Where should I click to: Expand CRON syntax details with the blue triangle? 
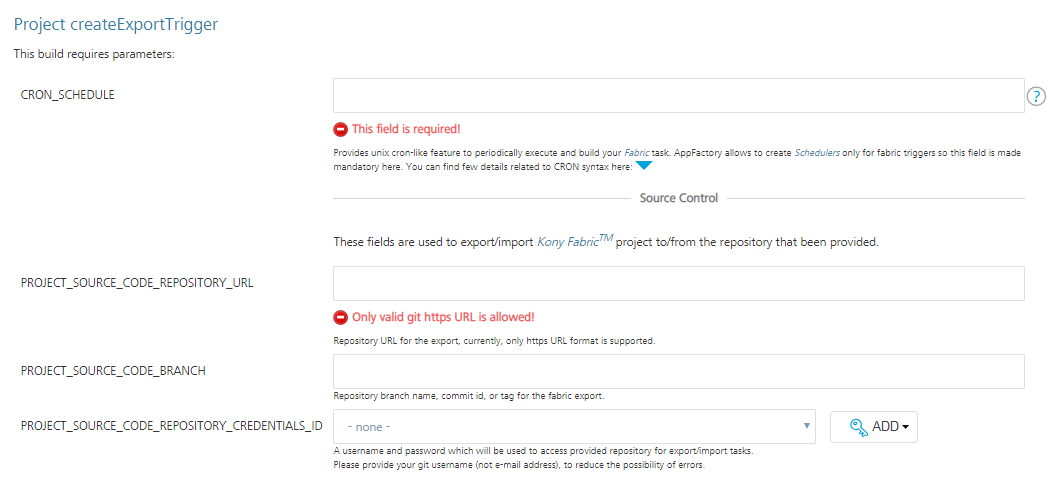644,166
